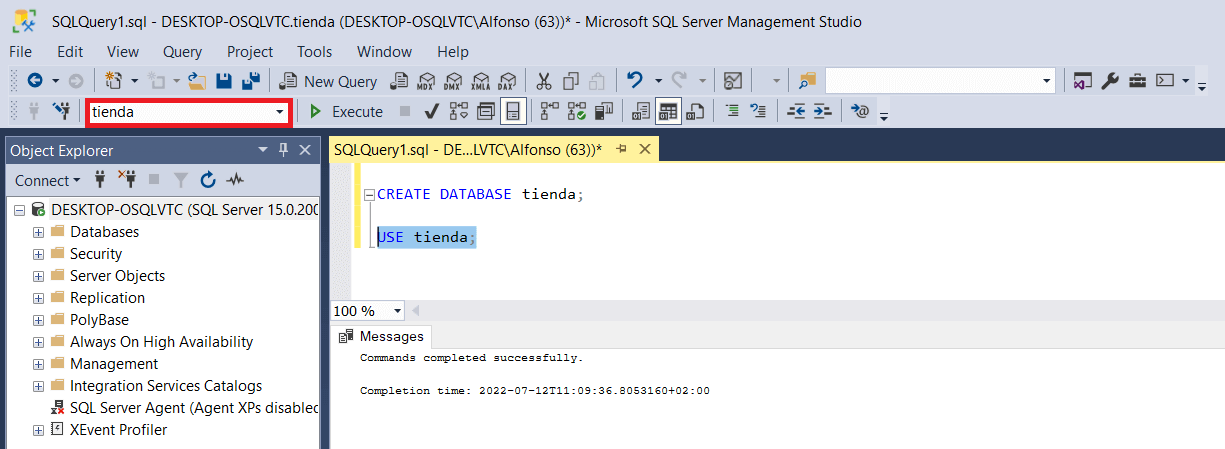The width and height of the screenshot is (1225, 449).
Task: Open the Project menu
Action: 250,51
